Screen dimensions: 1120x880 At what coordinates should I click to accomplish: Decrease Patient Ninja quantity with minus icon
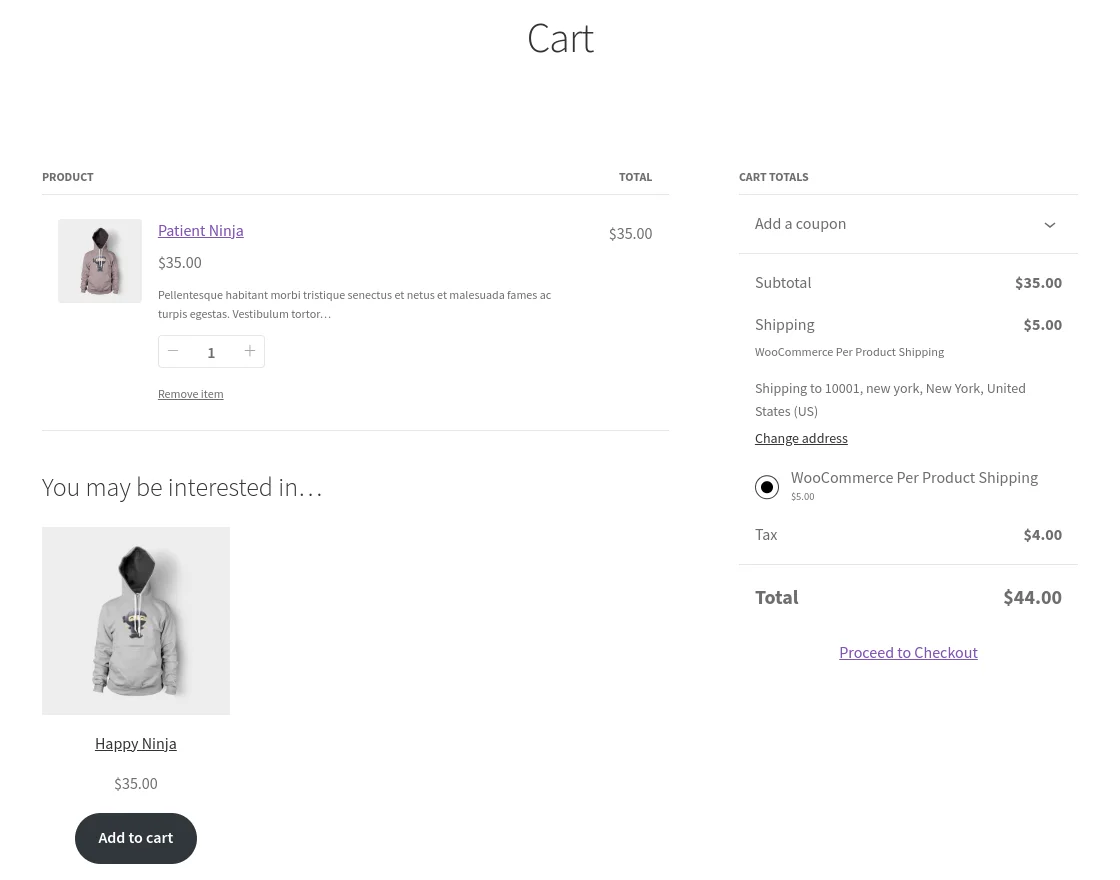point(173,351)
